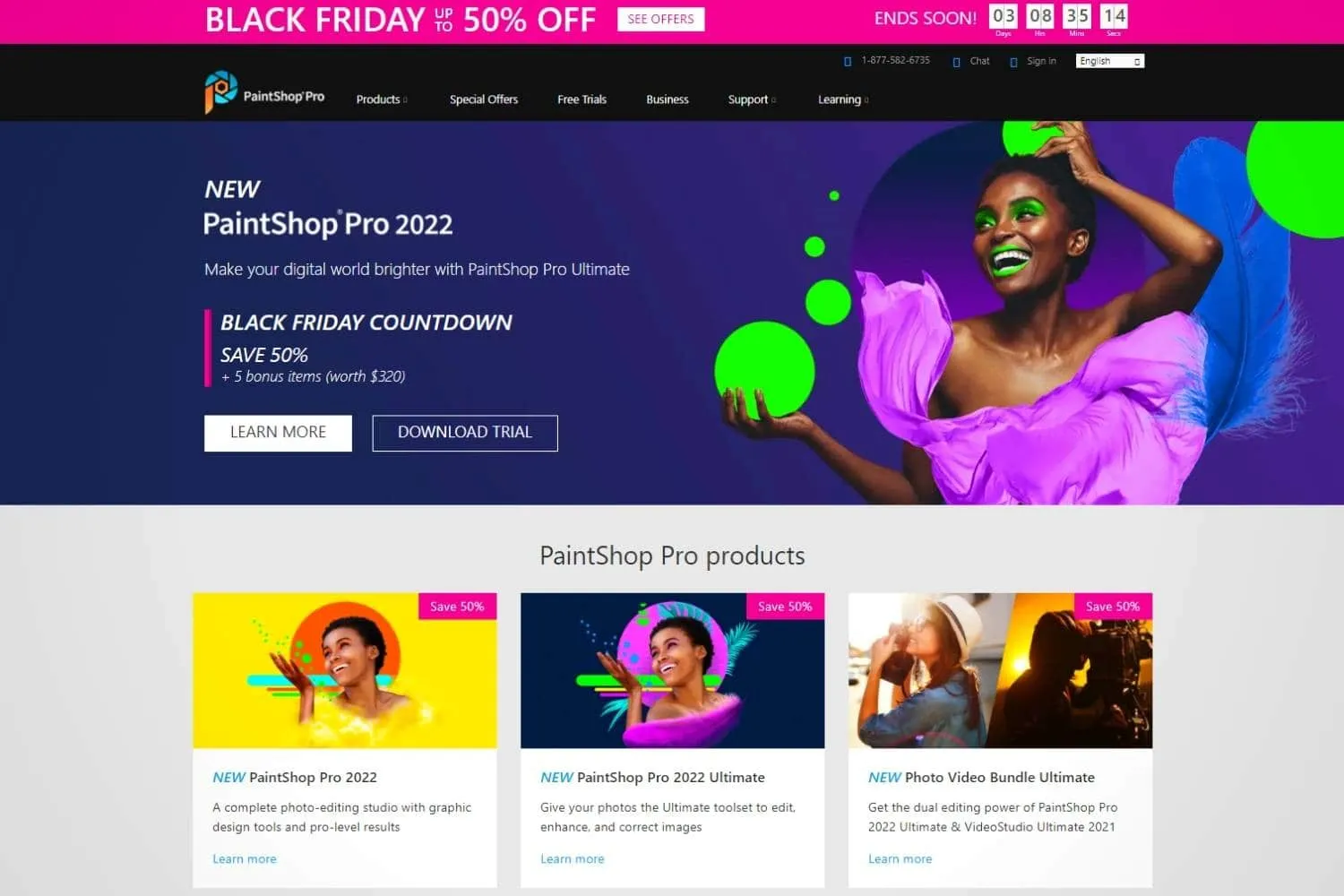1344x896 pixels.
Task: Click the phone icon beside 1-877-582-6735
Action: (848, 62)
